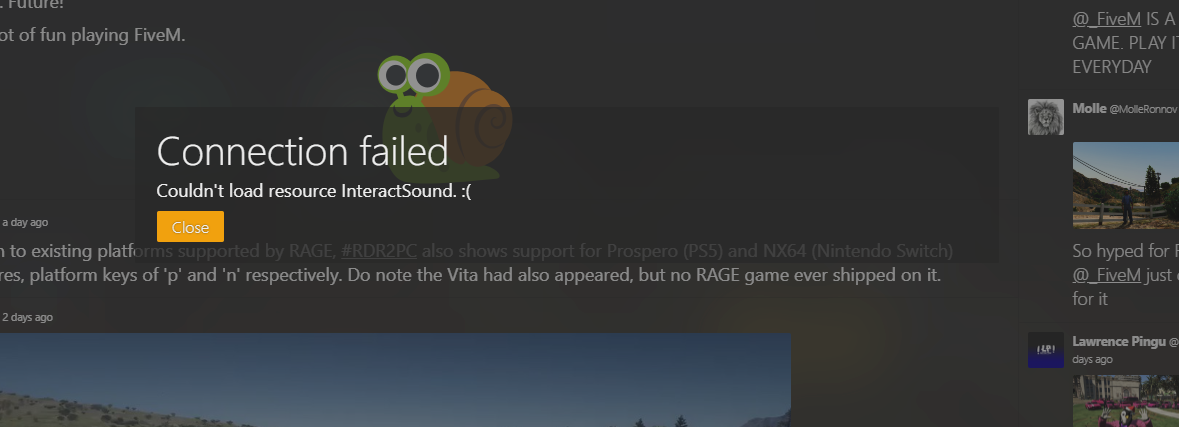View the image in Lawrence Pingu's tweet
The width and height of the screenshot is (1179, 427).
[1126, 401]
